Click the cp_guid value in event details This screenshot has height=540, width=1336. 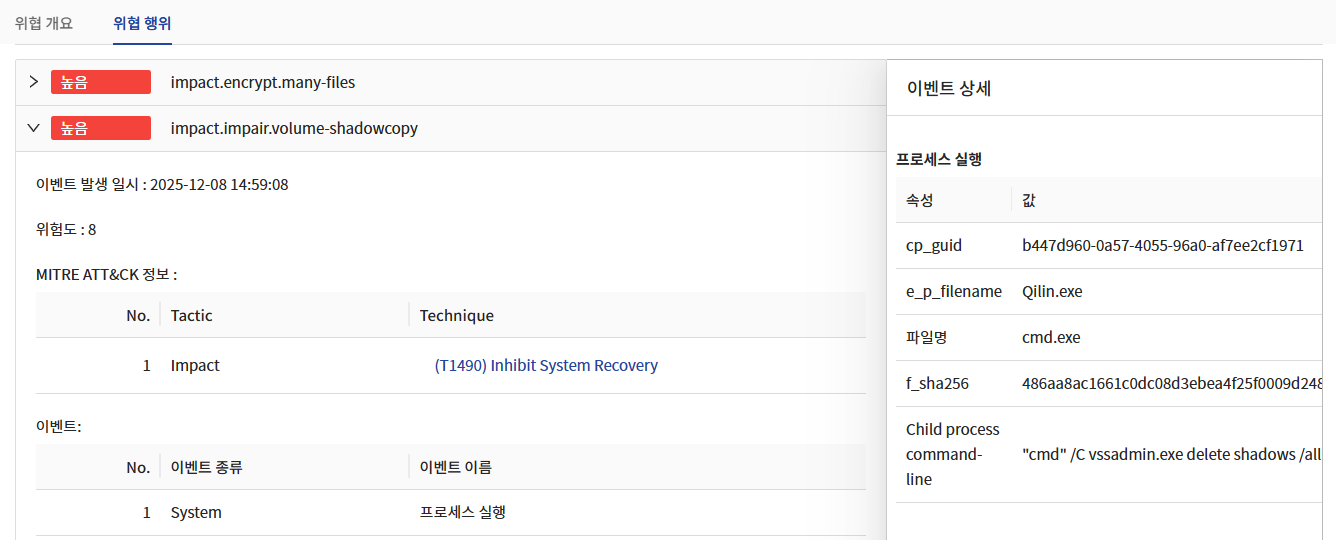click(1163, 246)
